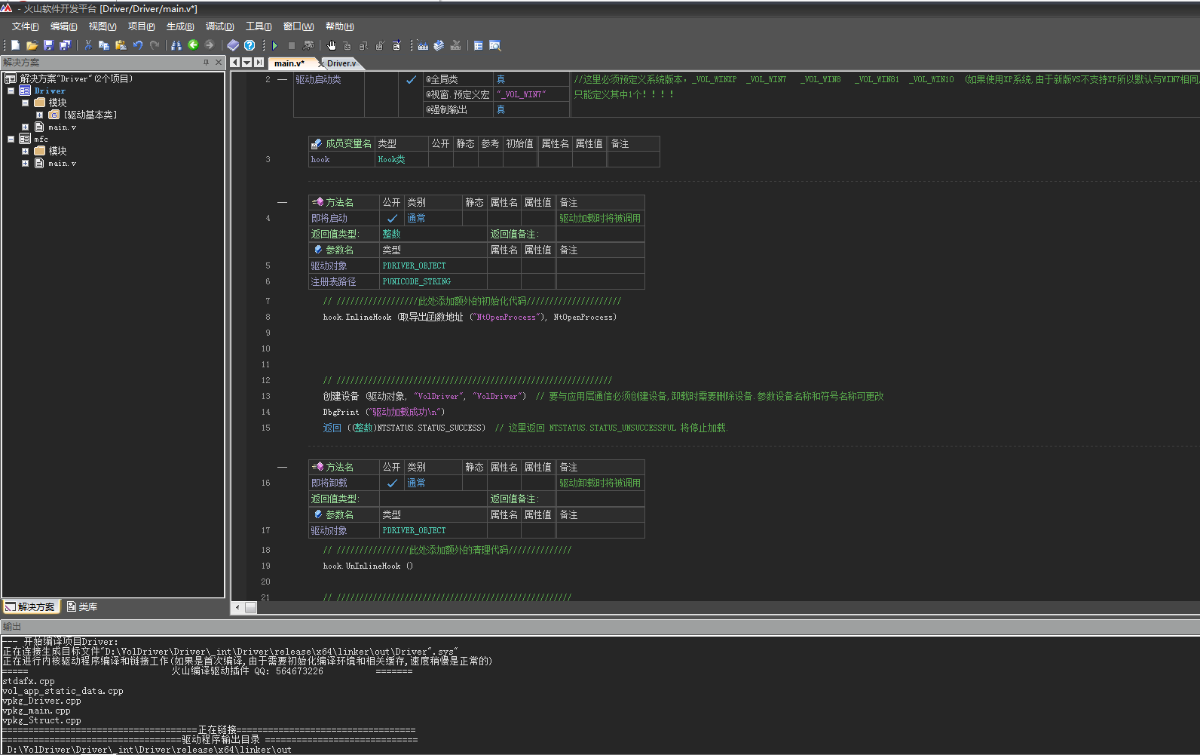Viewport: 1200px width, 755px height.
Task: Click the stop square toolbar icon
Action: pyautogui.click(x=292, y=45)
